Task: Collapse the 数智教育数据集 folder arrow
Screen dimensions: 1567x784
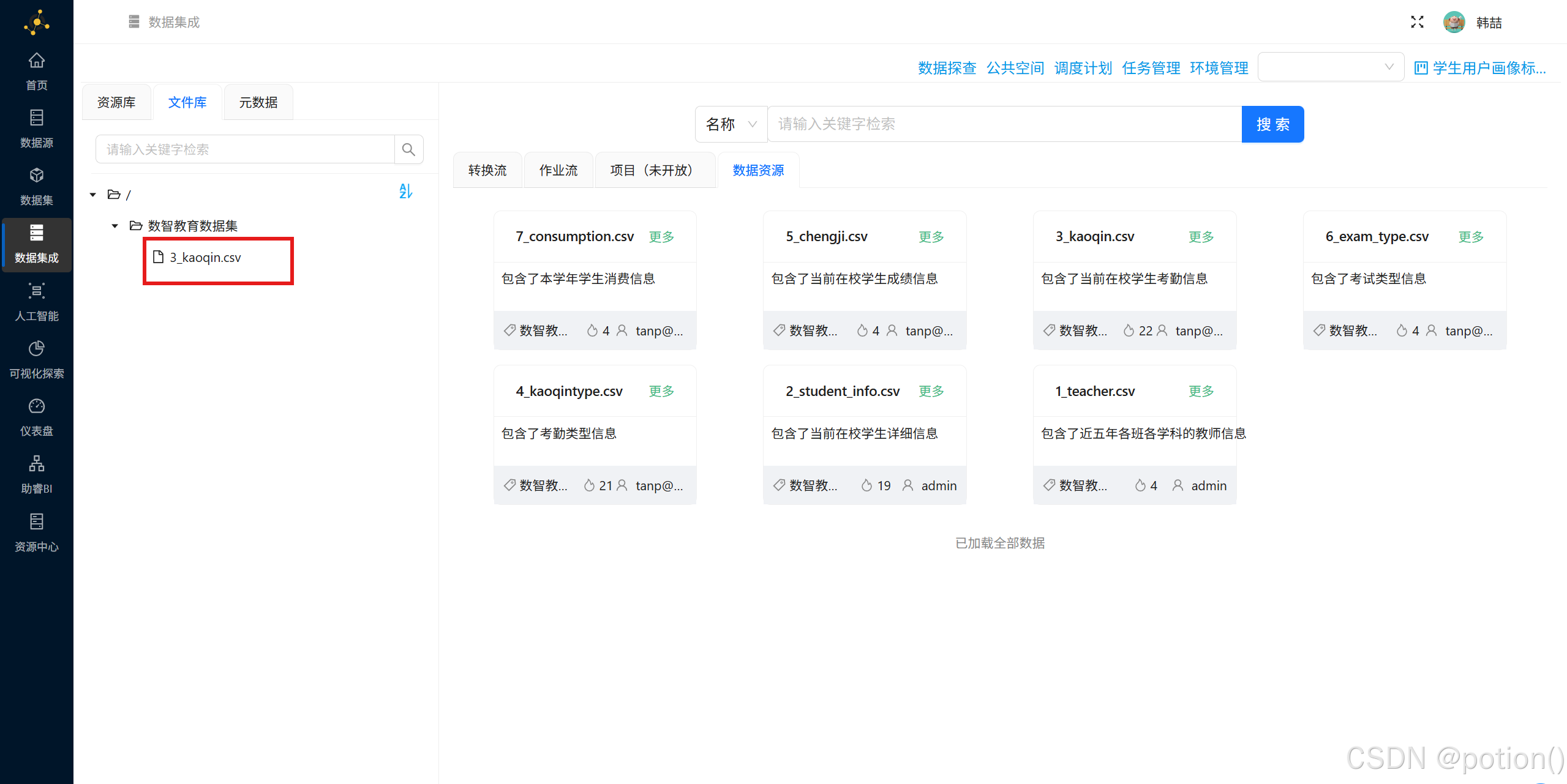Action: tap(115, 226)
